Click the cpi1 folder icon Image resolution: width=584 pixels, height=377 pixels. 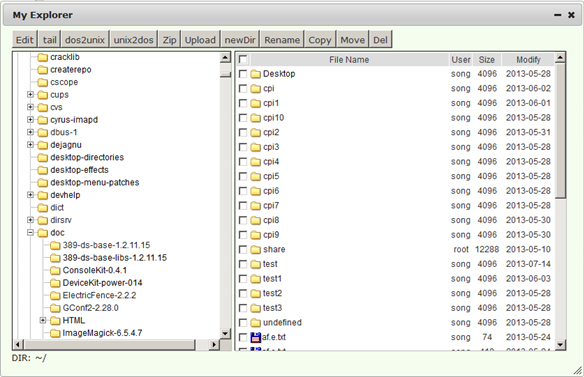pos(256,103)
